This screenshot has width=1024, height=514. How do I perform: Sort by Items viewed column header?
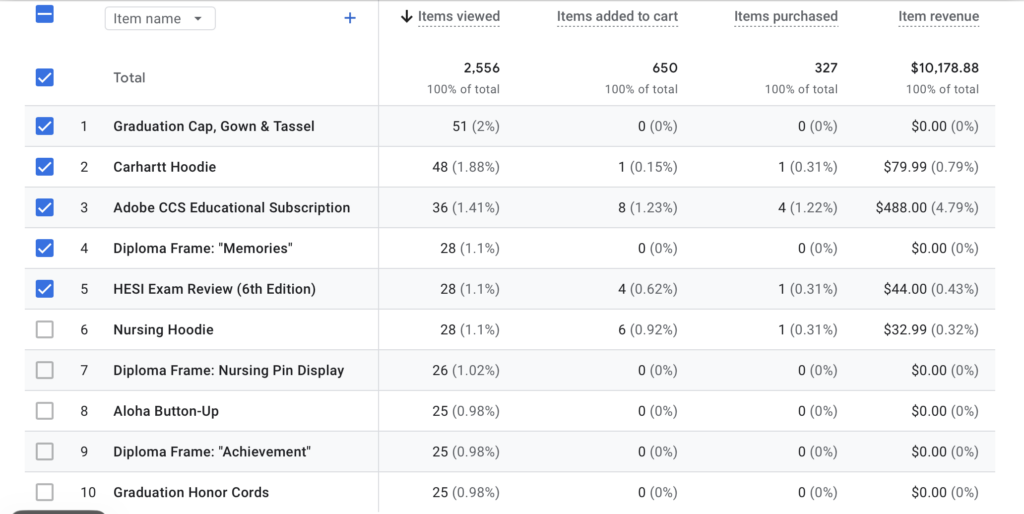click(458, 16)
